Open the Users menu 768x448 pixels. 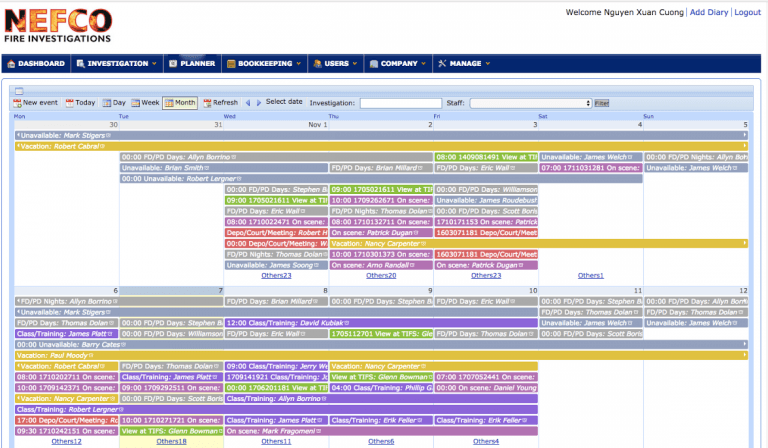click(335, 64)
